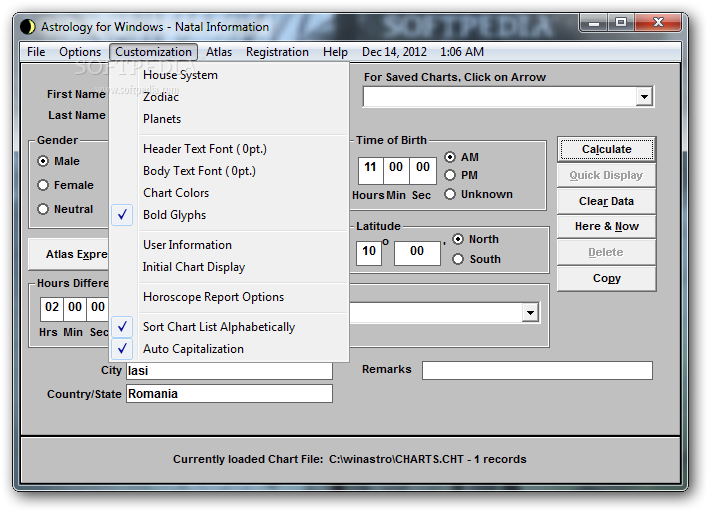The height and width of the screenshot is (512, 709).
Task: Open the File menu
Action: pyautogui.click(x=36, y=52)
